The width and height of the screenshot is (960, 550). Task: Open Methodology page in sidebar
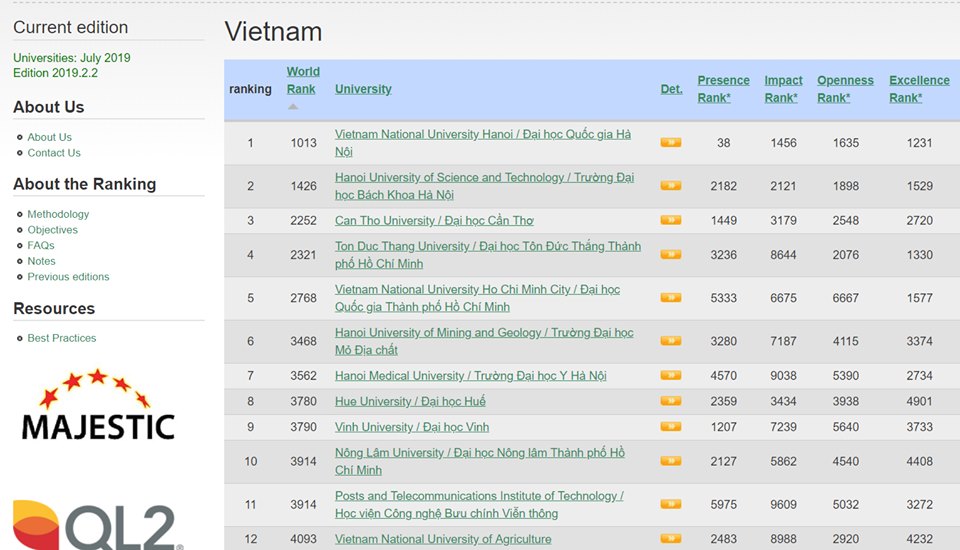[58, 214]
